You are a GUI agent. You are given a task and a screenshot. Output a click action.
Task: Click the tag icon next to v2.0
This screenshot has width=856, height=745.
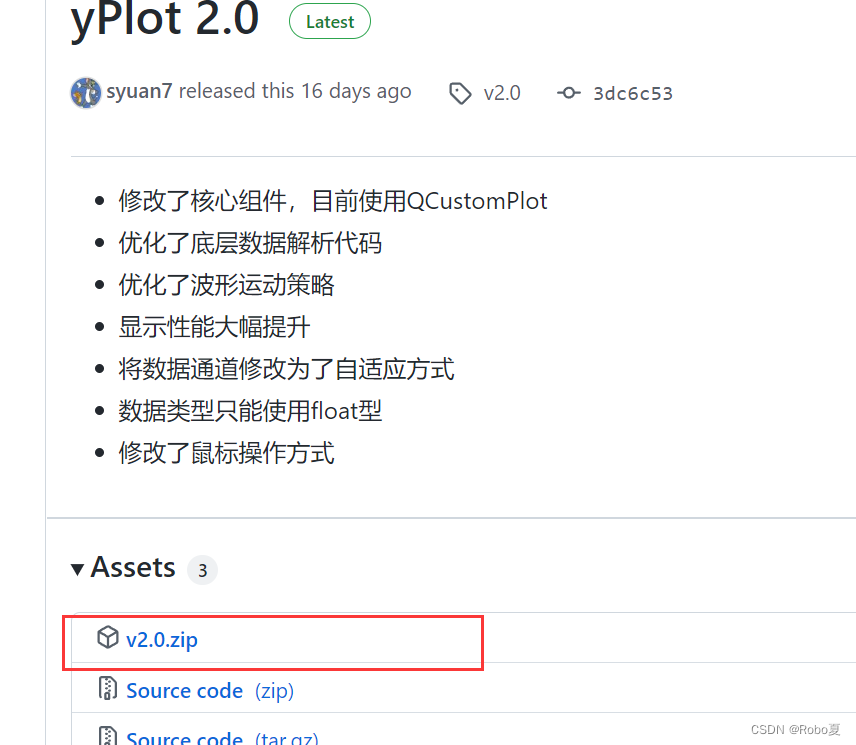pos(460,92)
